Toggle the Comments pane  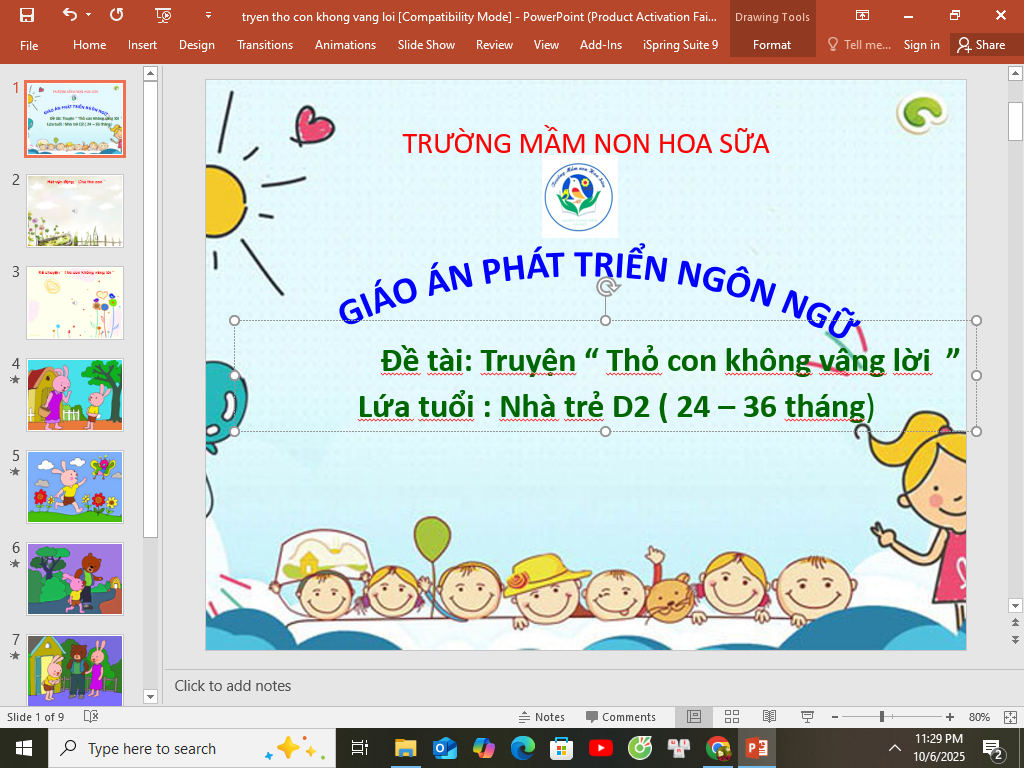click(621, 717)
